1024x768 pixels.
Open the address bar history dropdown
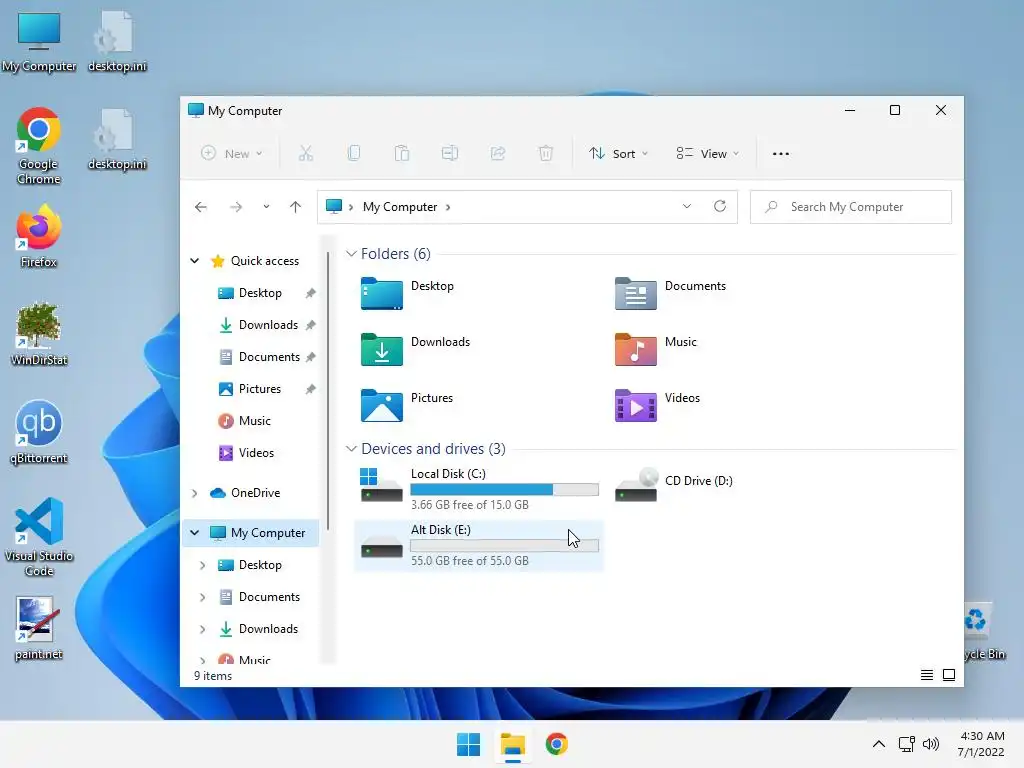pos(686,206)
